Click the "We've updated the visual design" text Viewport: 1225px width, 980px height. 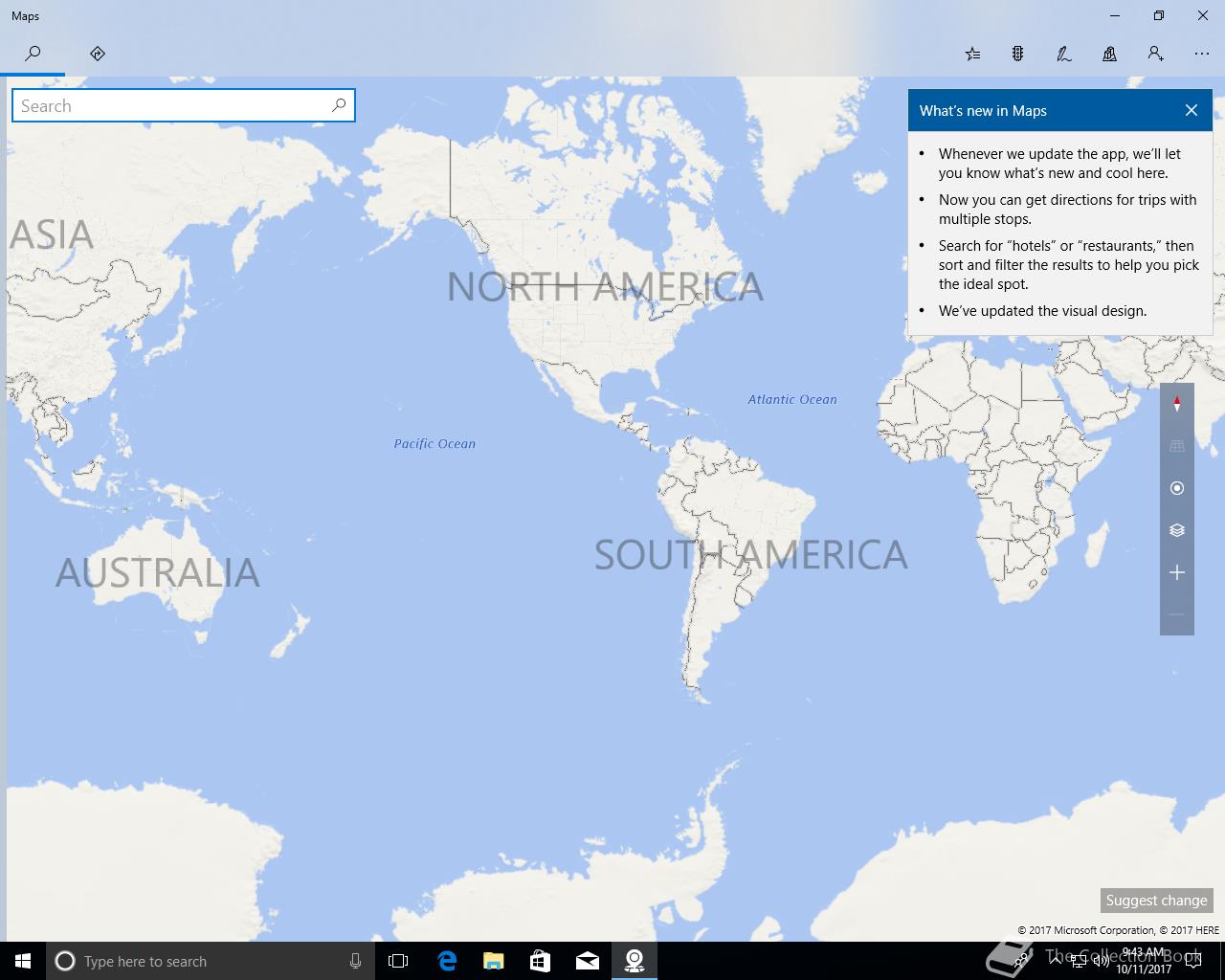[x=1042, y=311]
